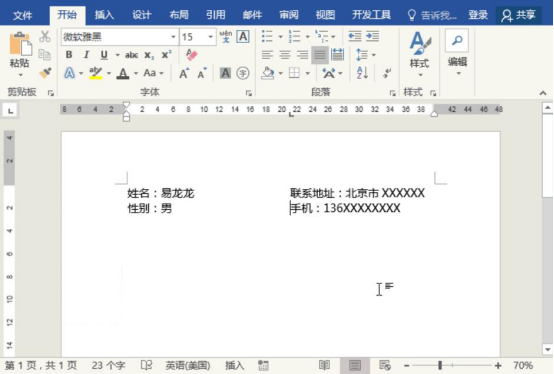Image resolution: width=554 pixels, height=374 pixels.
Task: Click the language indicator 英语(美国)
Action: (188, 365)
